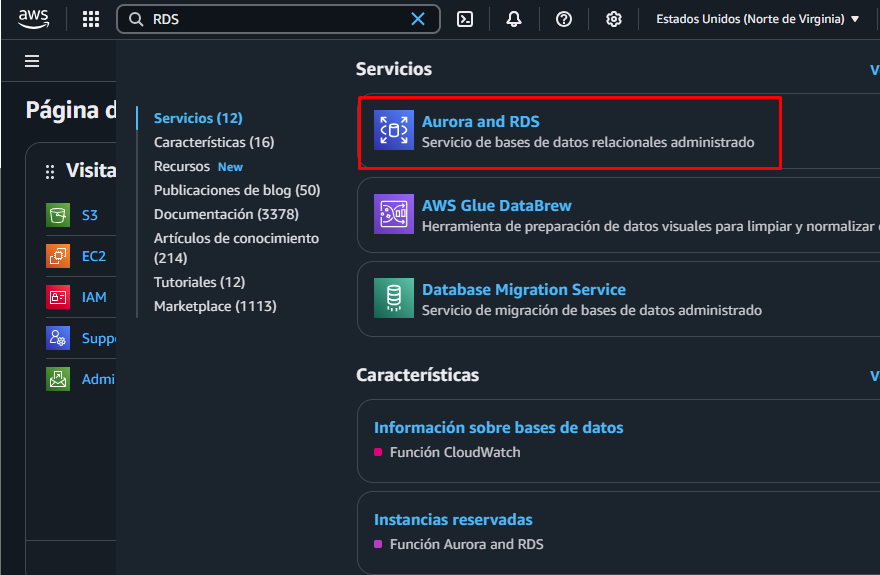Click the Servicio de bases de datos relacionales description
Viewport: 880px width, 575px height.
click(x=588, y=142)
